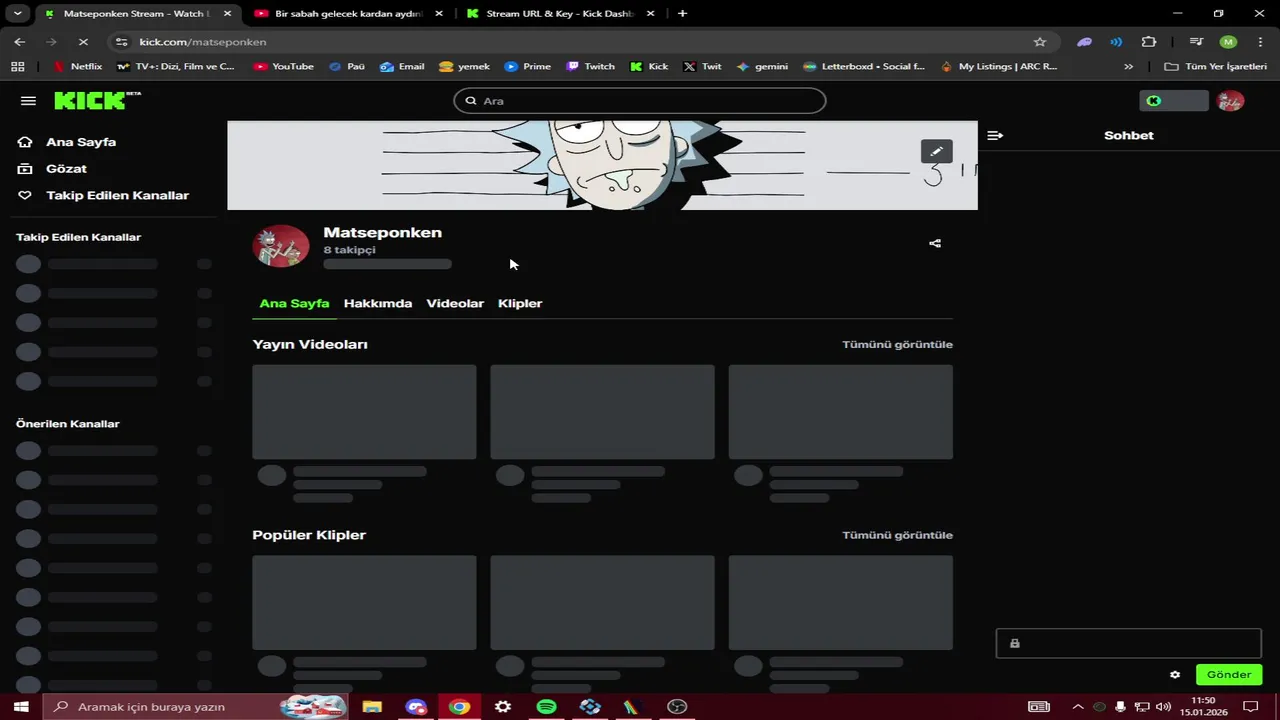Open Chrome profile M icon
This screenshot has height=720, width=1280.
(1228, 42)
